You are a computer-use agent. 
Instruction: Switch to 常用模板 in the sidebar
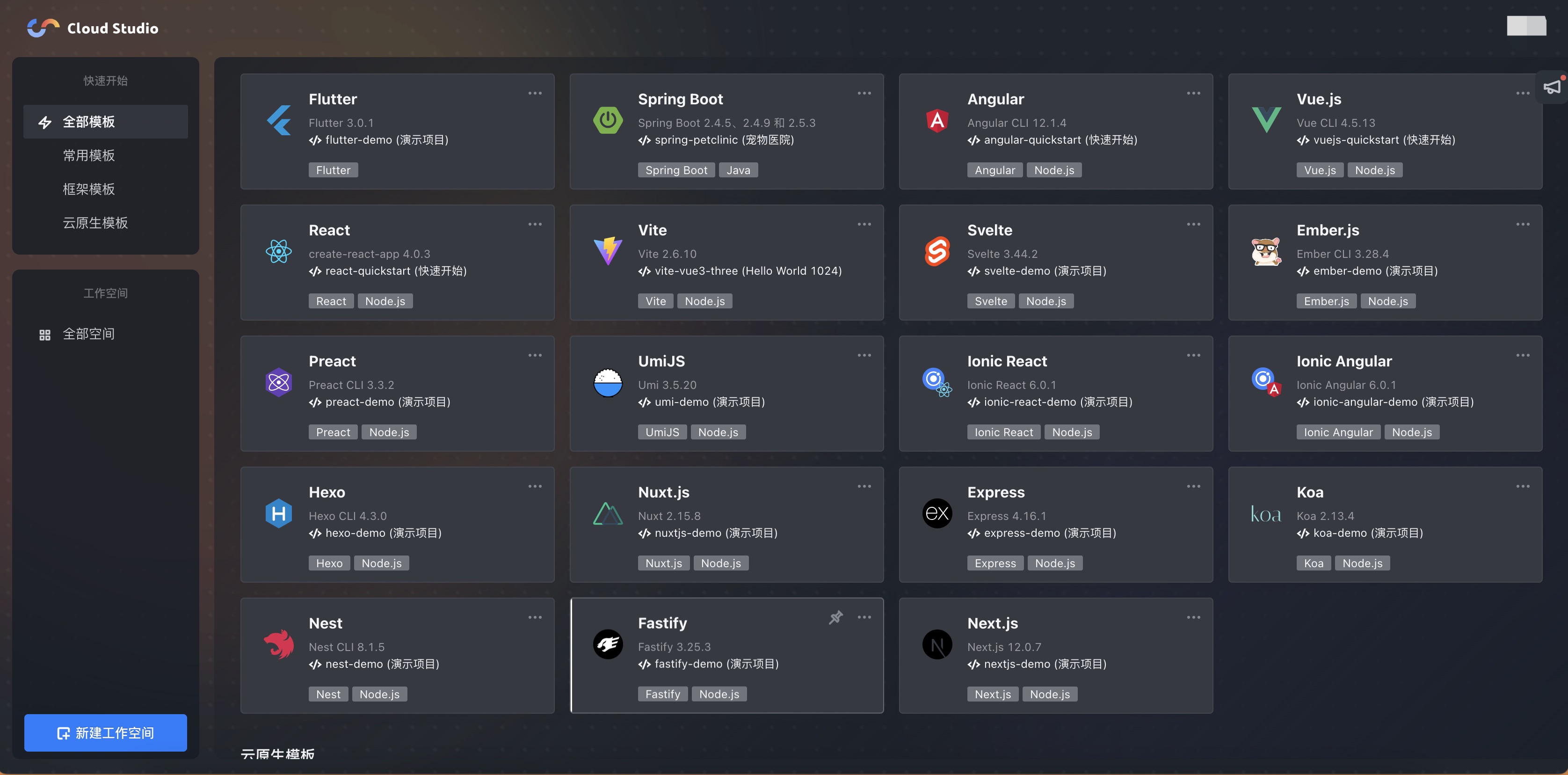coord(89,155)
